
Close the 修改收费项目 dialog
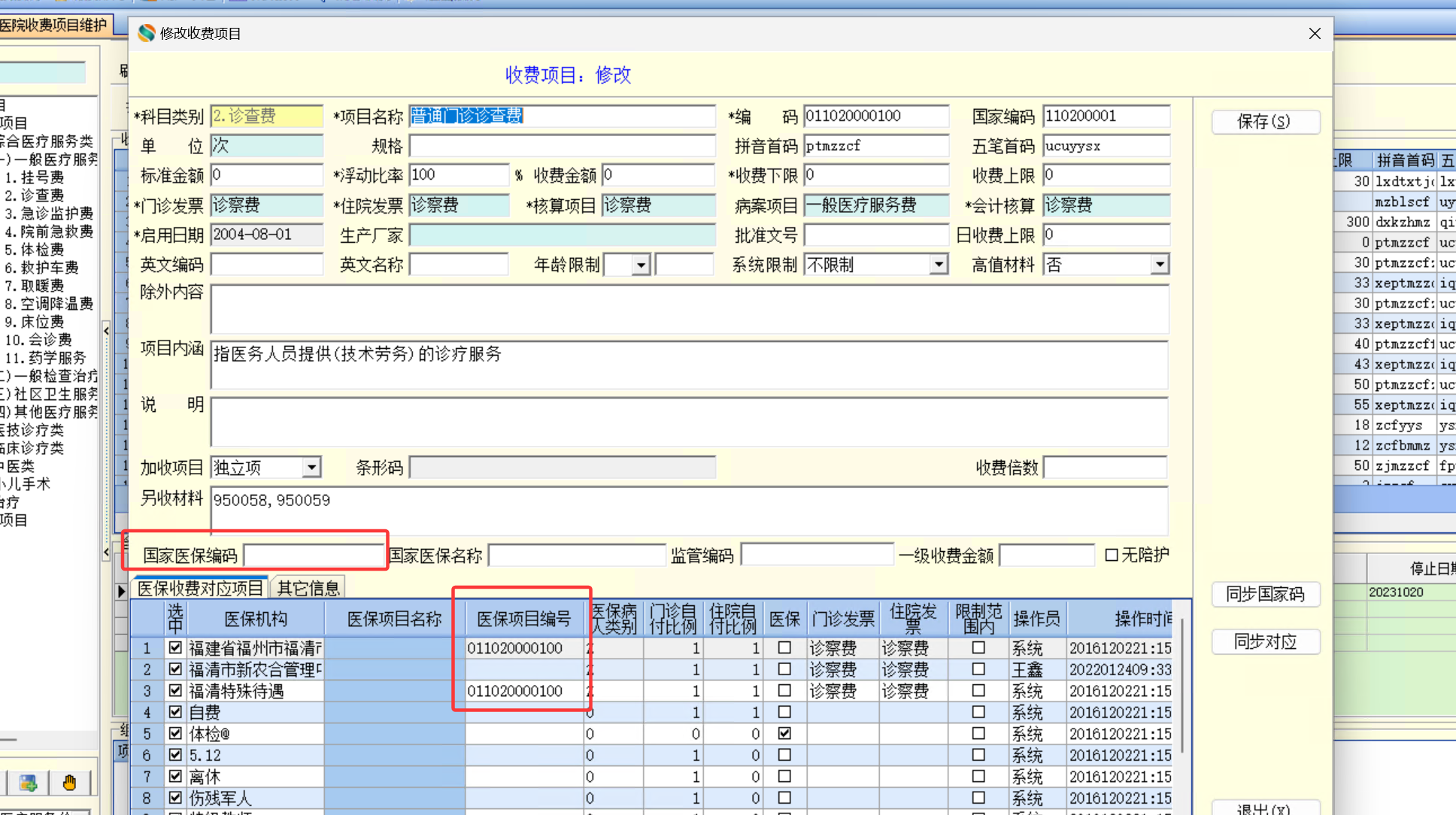[1314, 34]
